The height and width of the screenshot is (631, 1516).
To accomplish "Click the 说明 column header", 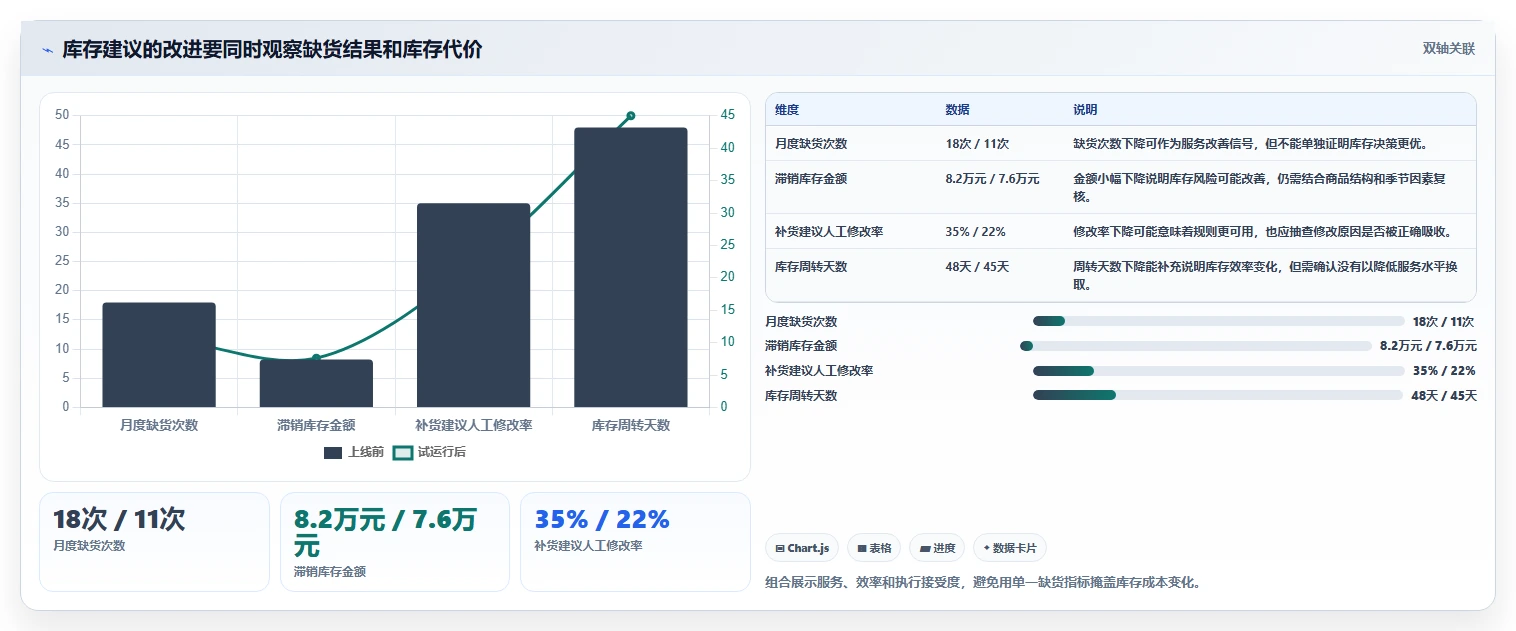I will point(1085,110).
